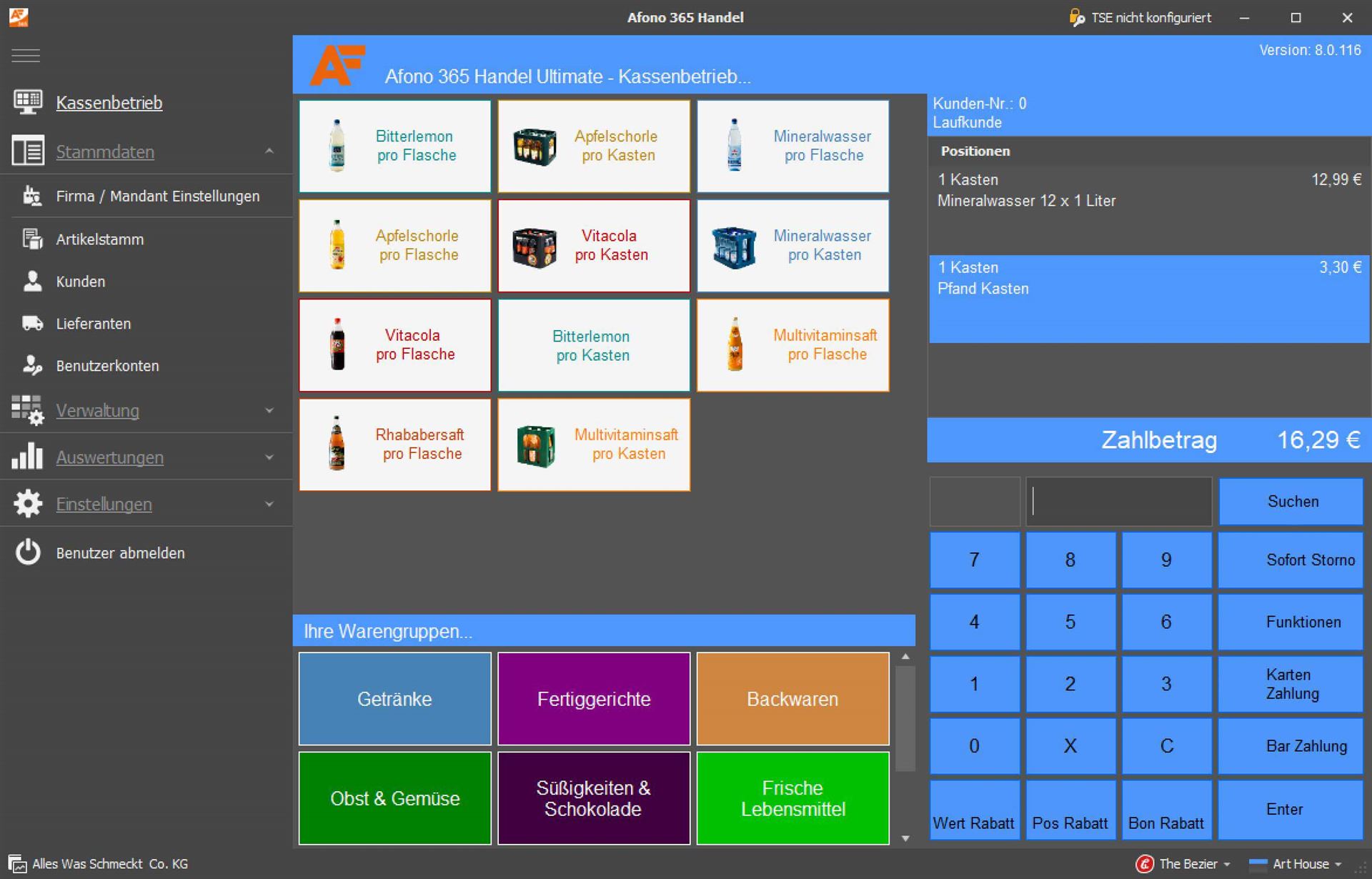Click the Enter button on keypad
The image size is (1372, 879).
coord(1291,810)
